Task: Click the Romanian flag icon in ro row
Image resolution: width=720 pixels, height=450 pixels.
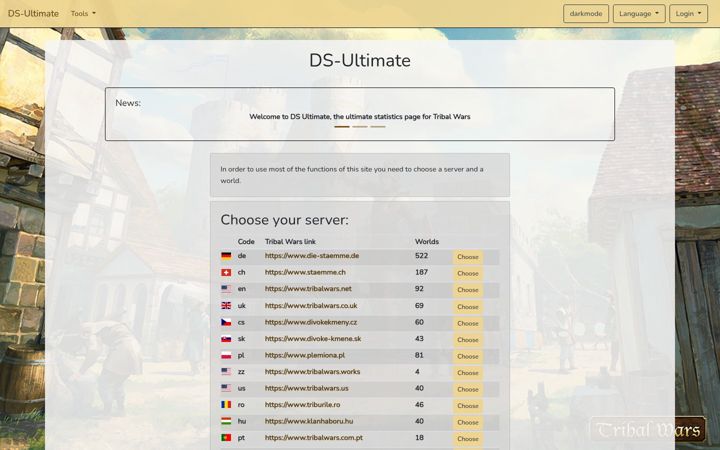Action: point(226,405)
